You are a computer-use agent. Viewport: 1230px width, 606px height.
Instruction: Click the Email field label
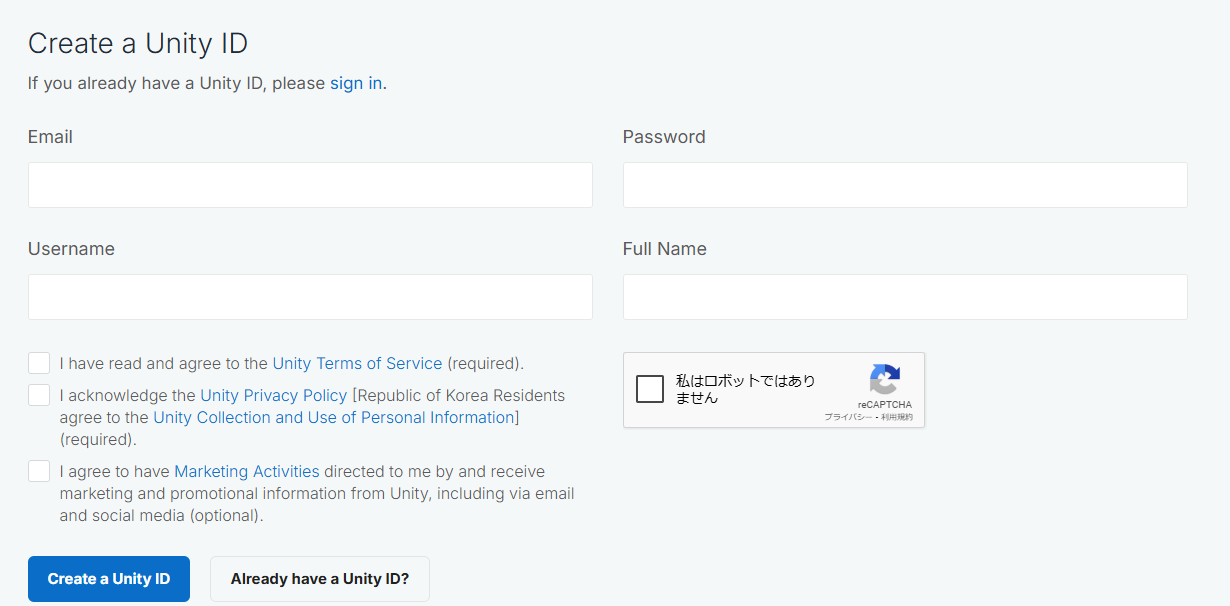[x=50, y=137]
